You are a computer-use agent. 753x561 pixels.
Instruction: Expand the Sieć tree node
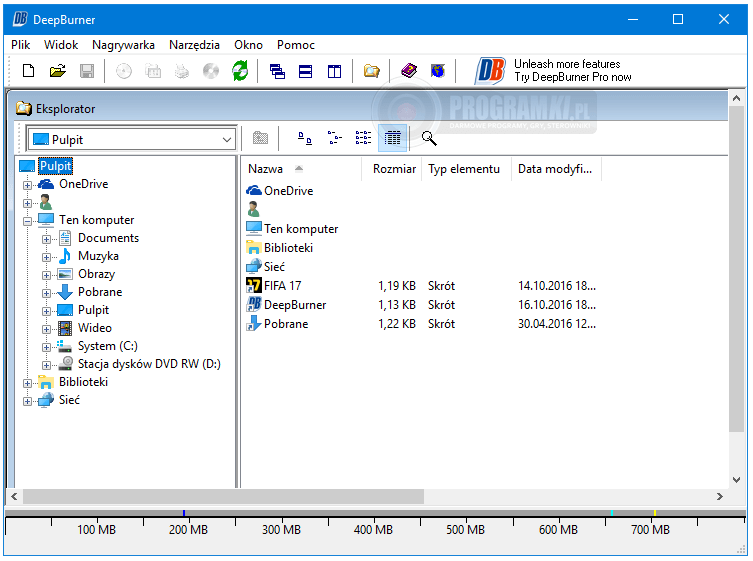(27, 401)
